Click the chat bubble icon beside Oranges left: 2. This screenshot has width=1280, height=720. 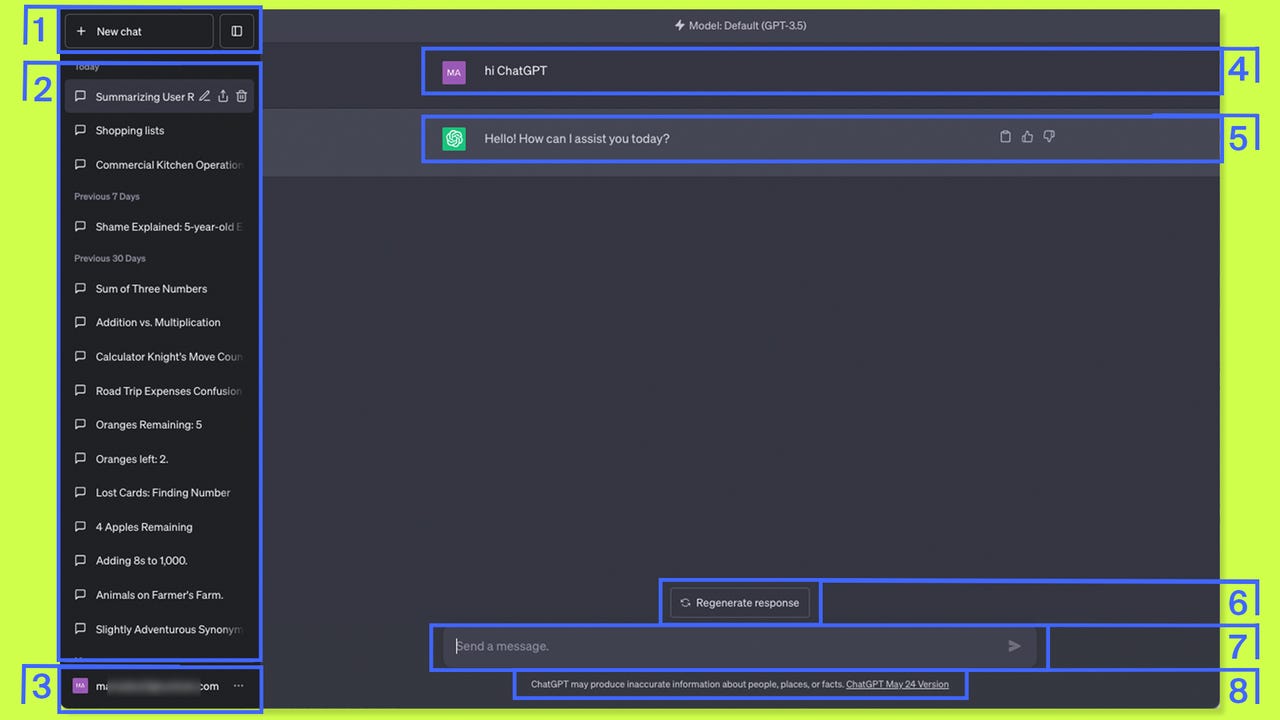pyautogui.click(x=80, y=459)
